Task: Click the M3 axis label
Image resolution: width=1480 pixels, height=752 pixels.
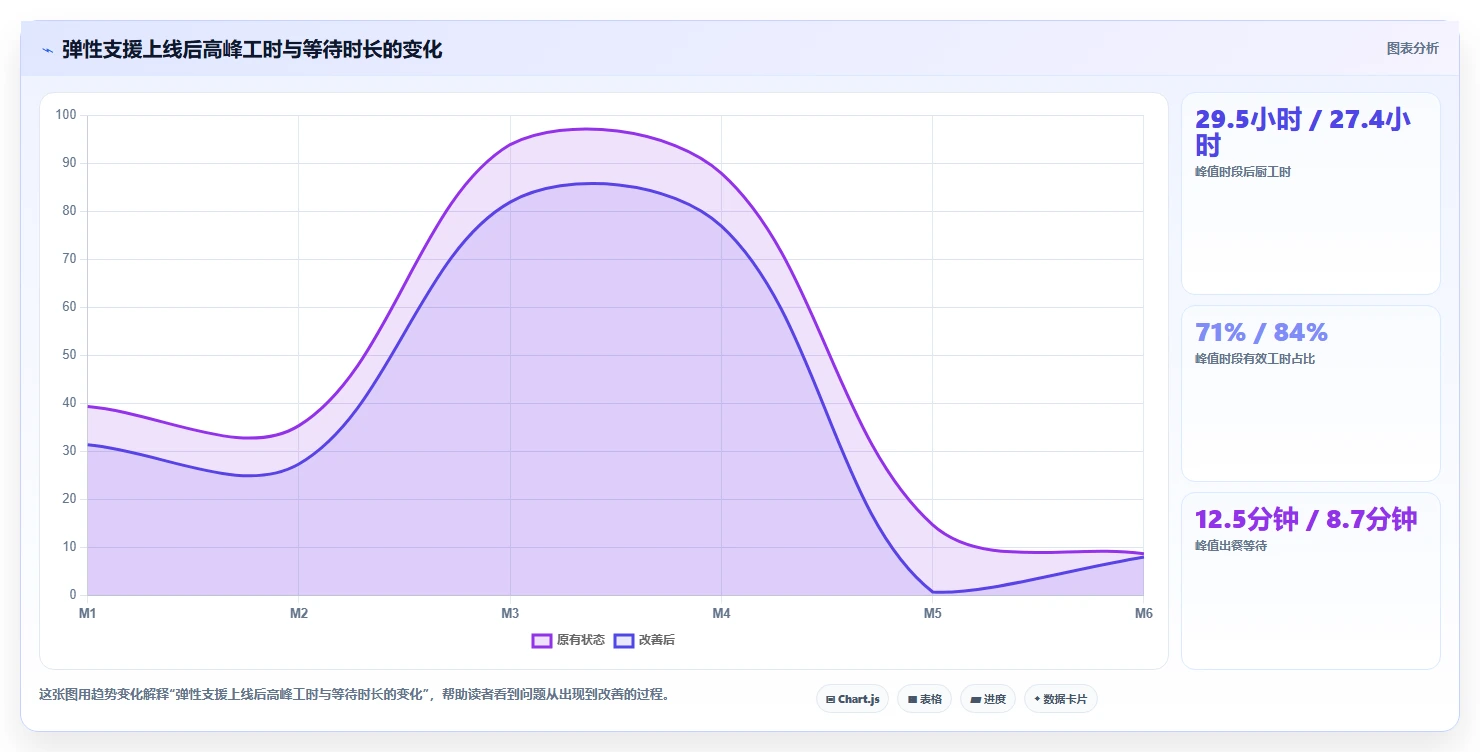Action: point(510,613)
